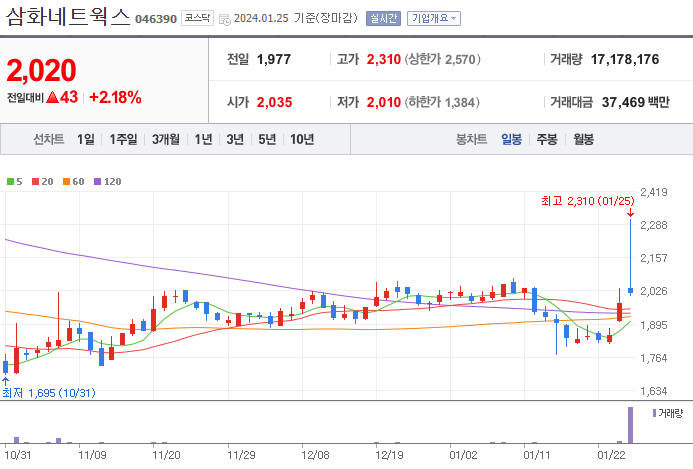Click the 삼화네트웍스 stock name title
This screenshot has height=469, width=693.
click(x=68, y=17)
